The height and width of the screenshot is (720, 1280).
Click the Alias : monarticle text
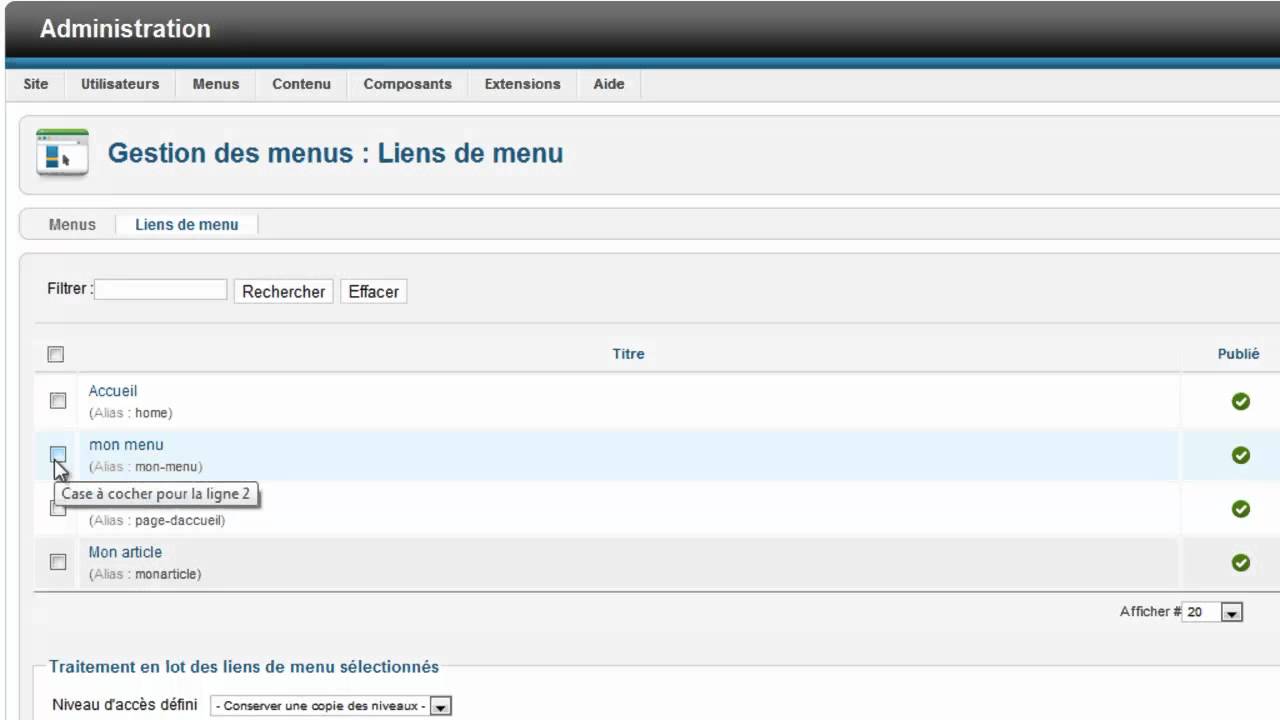click(145, 575)
